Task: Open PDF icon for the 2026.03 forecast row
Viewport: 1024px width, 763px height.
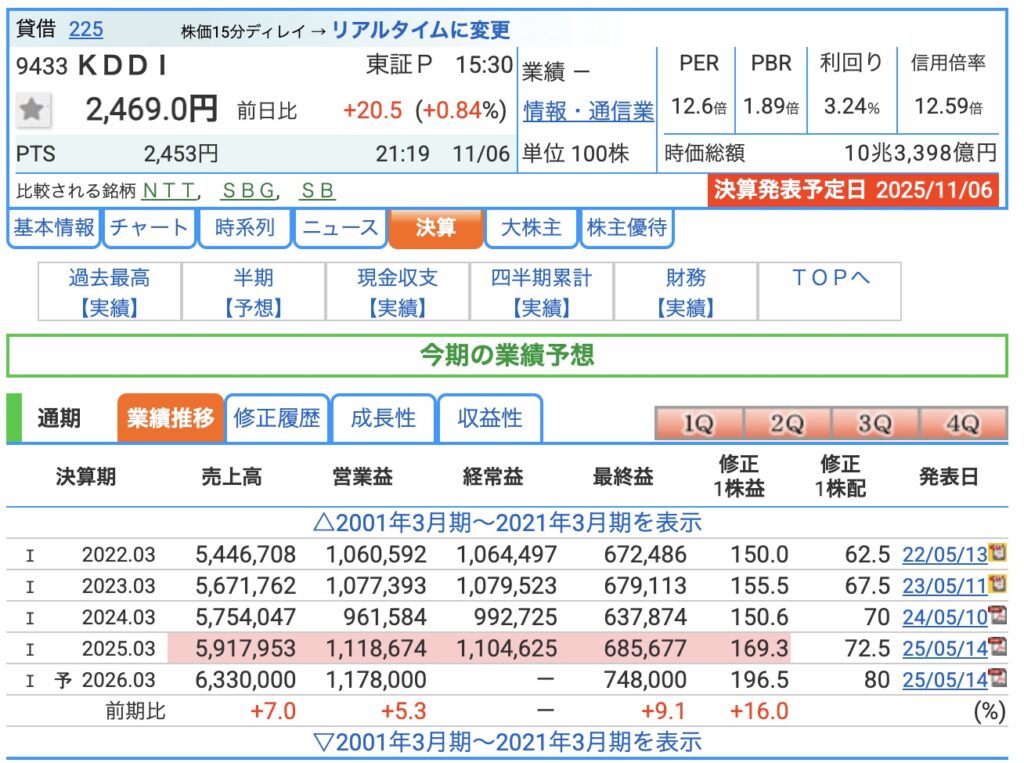Action: [996, 679]
